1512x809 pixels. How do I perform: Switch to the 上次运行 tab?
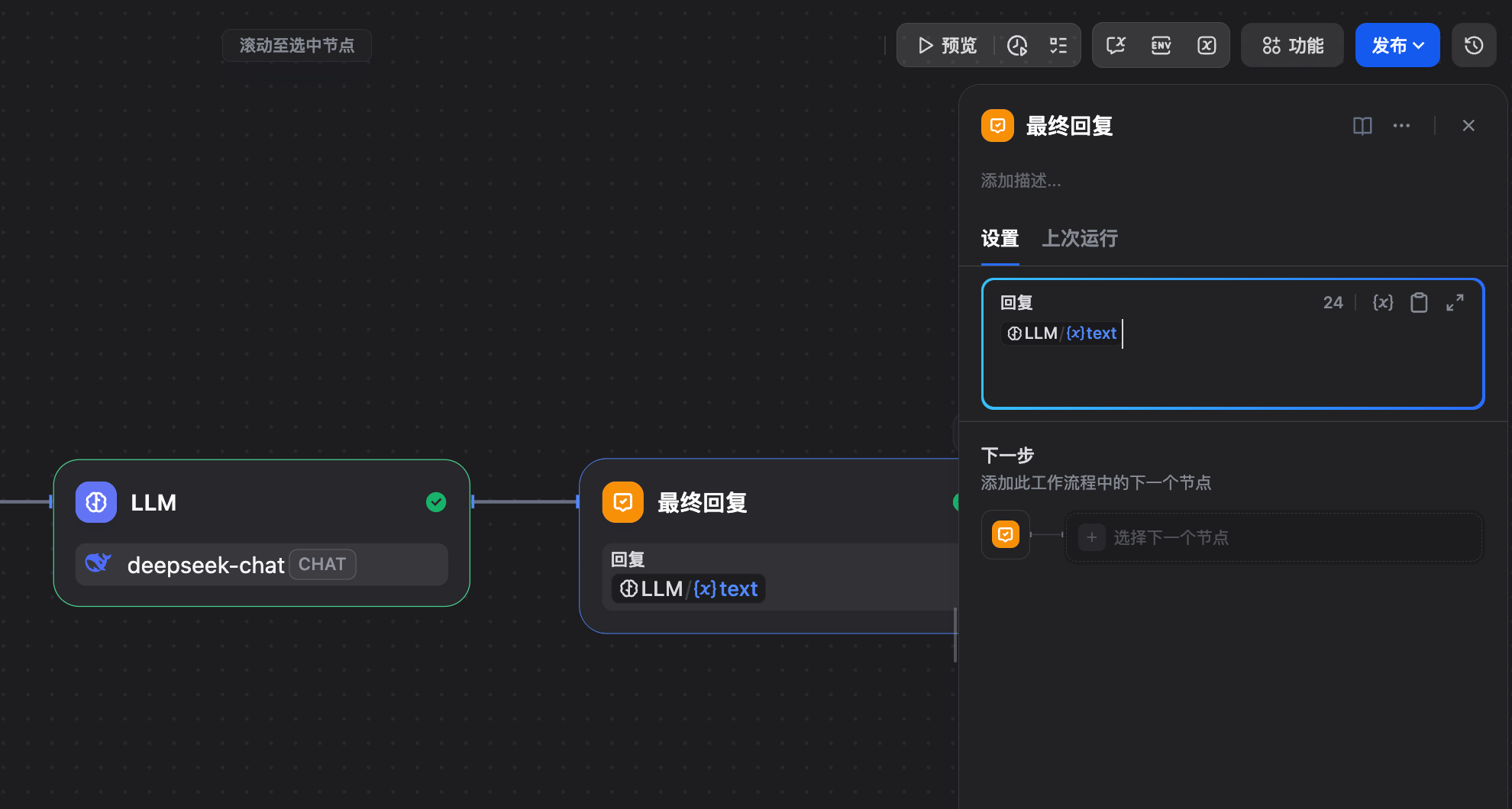pyautogui.click(x=1080, y=239)
